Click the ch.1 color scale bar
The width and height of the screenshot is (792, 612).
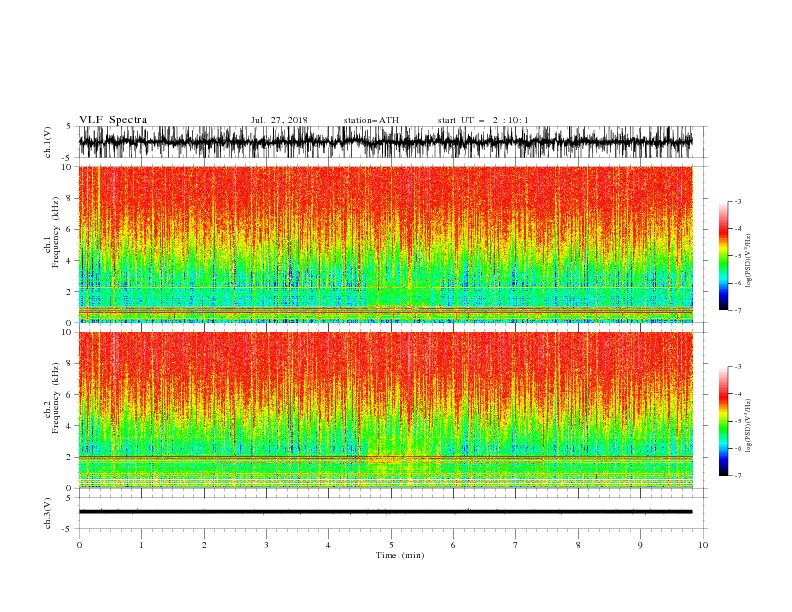(x=723, y=256)
